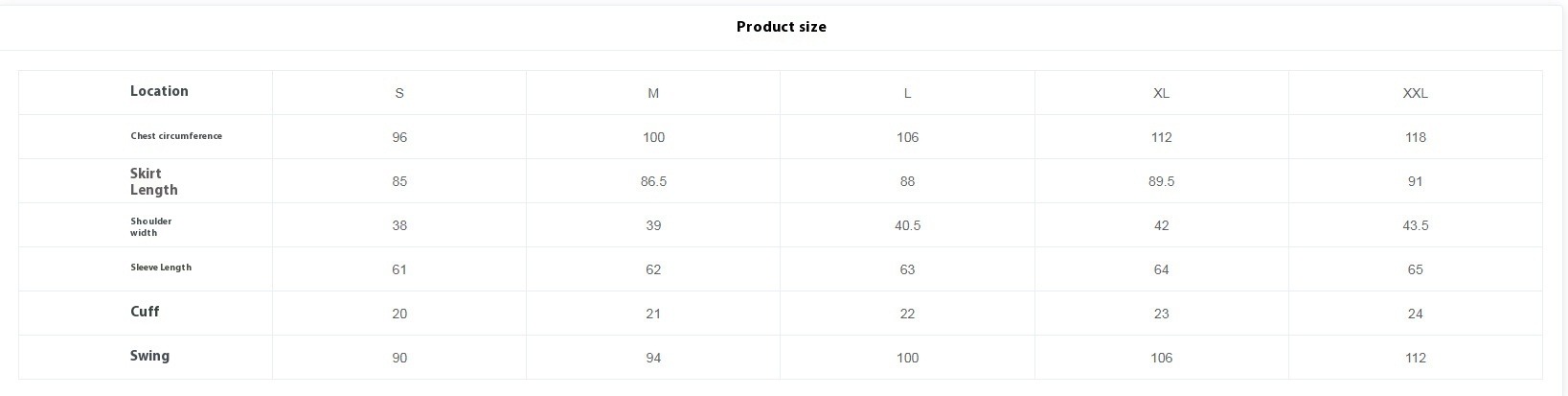Select the Cuff row label

145,312
